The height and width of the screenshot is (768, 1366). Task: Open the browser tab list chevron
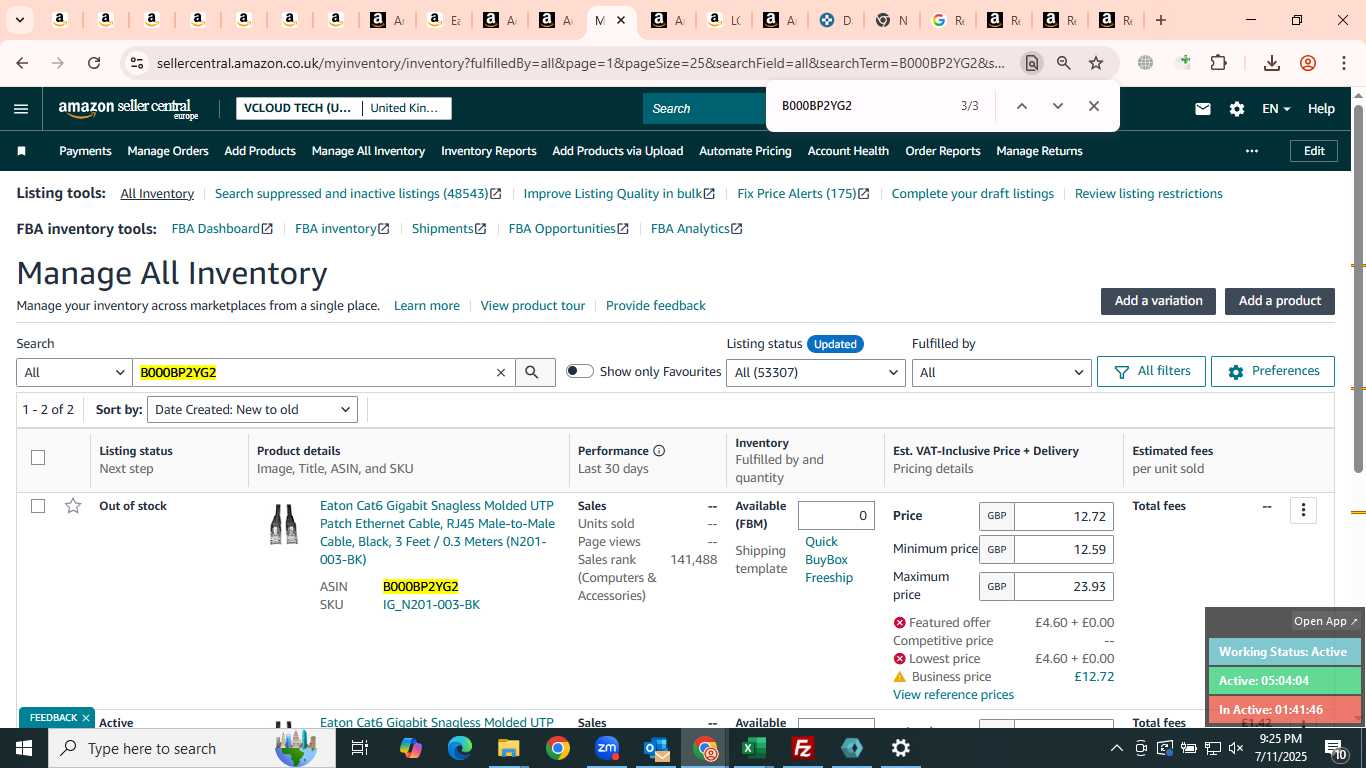(19, 20)
